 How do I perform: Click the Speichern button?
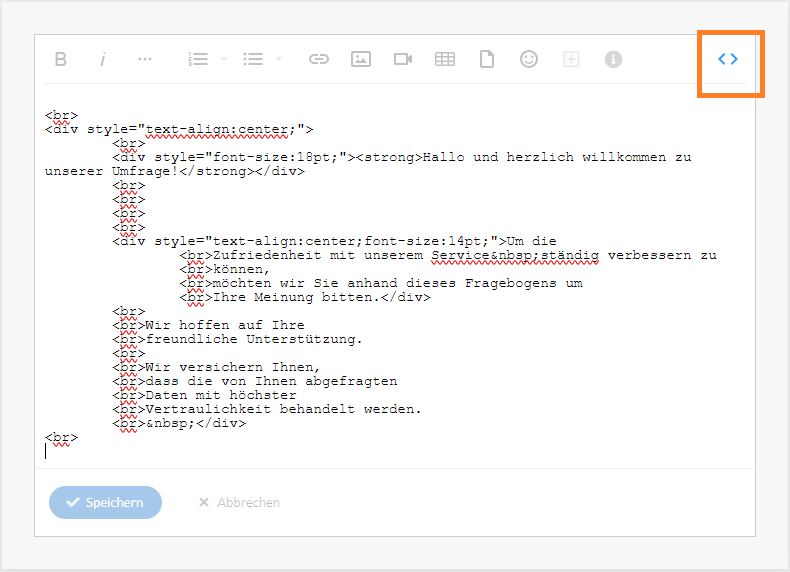coord(105,502)
